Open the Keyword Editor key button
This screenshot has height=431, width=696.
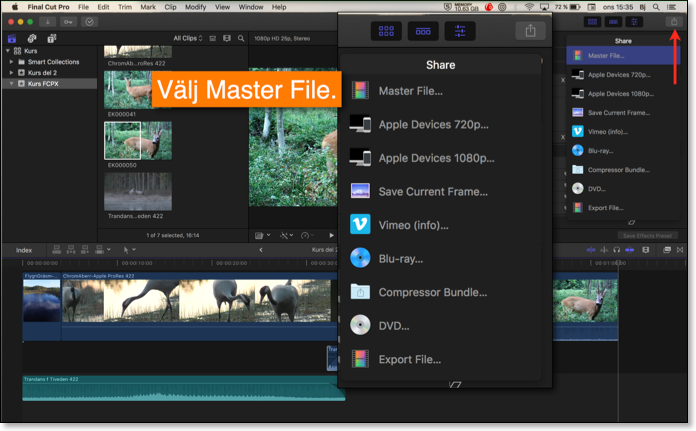pos(68,22)
